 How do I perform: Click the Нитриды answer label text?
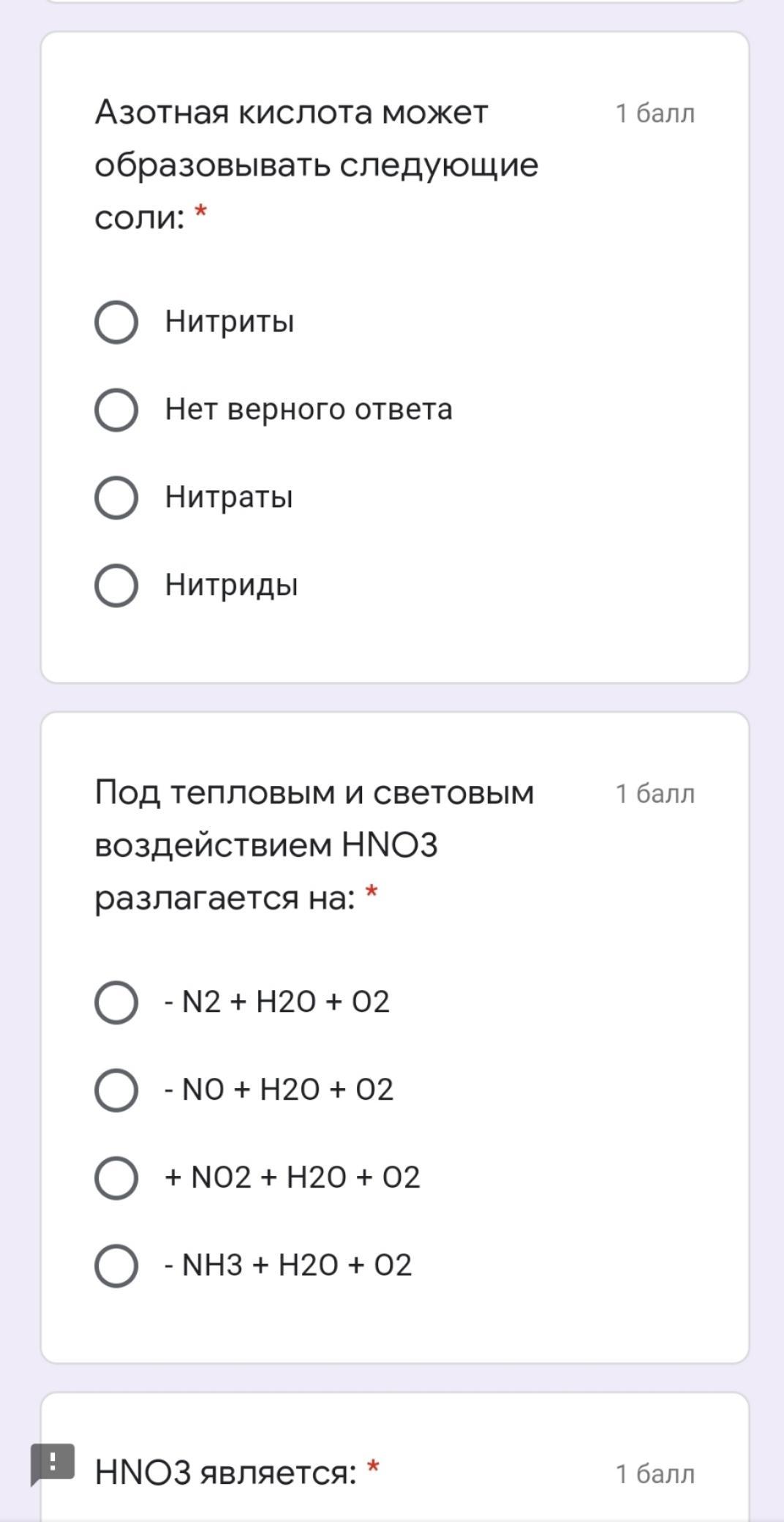(x=231, y=585)
